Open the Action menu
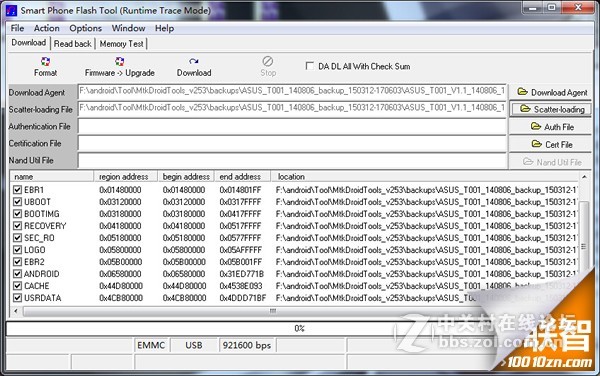This screenshot has height=376, width=600. 47,28
